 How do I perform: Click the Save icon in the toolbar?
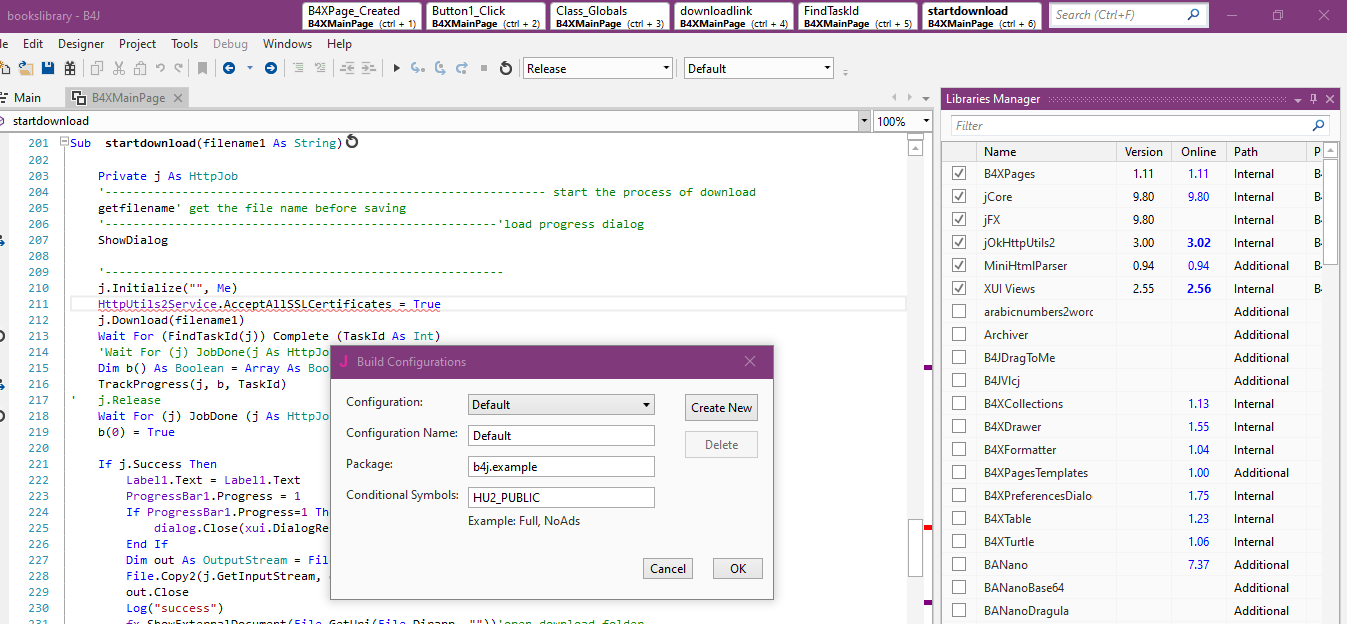48,68
